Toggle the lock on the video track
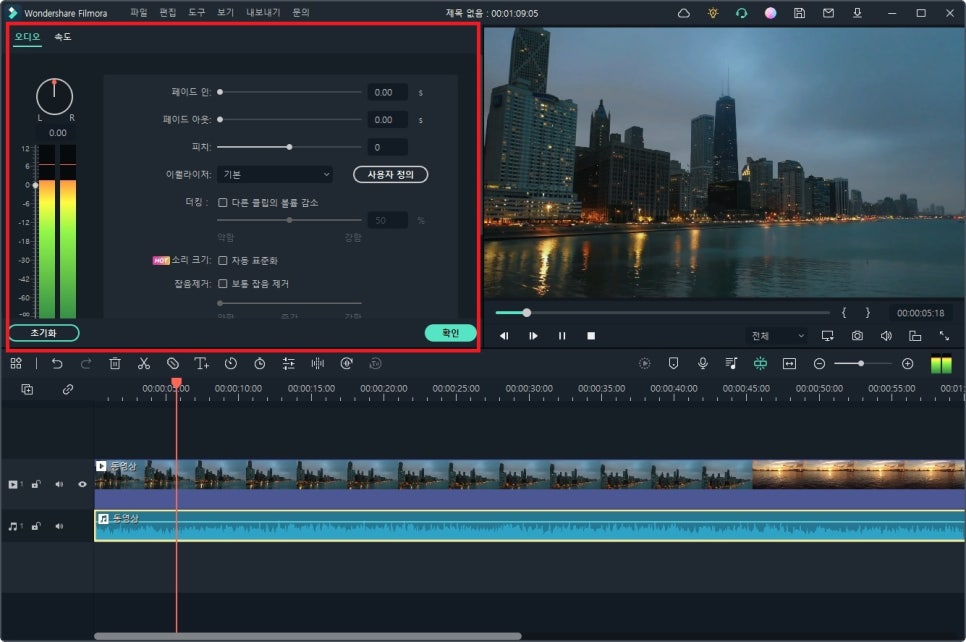The image size is (966, 642). click(36, 484)
